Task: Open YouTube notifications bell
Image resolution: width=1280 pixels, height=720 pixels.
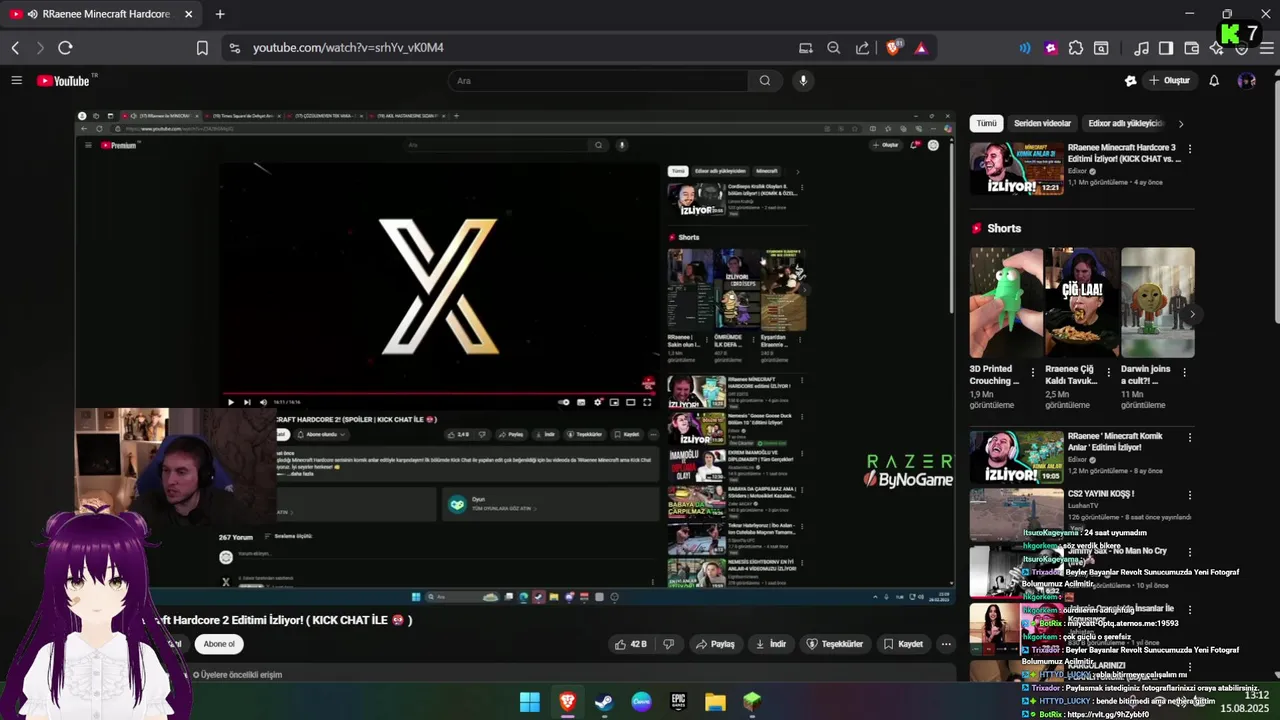Action: tap(1214, 81)
